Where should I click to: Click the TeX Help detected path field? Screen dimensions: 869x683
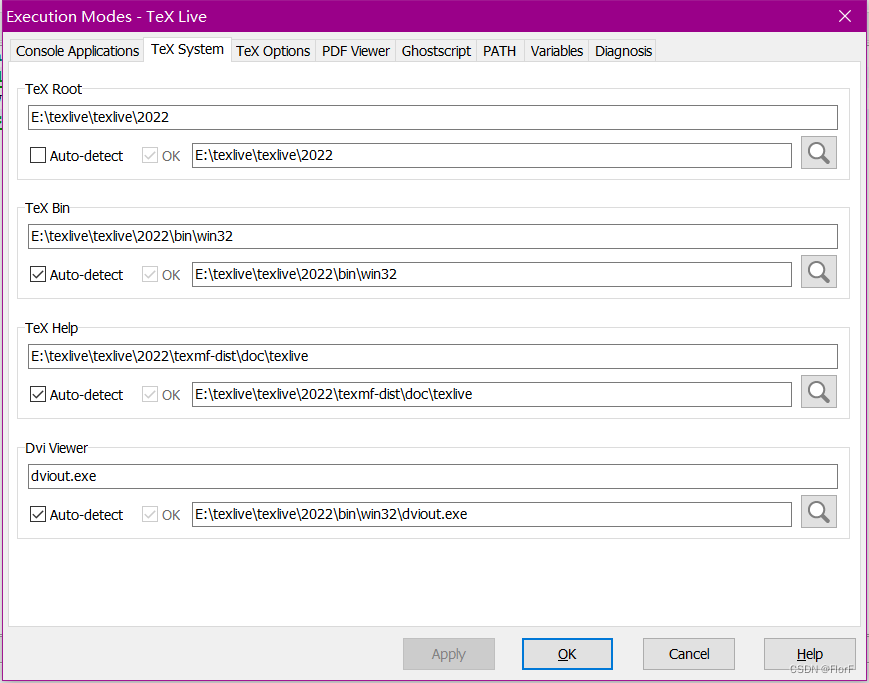pos(492,394)
